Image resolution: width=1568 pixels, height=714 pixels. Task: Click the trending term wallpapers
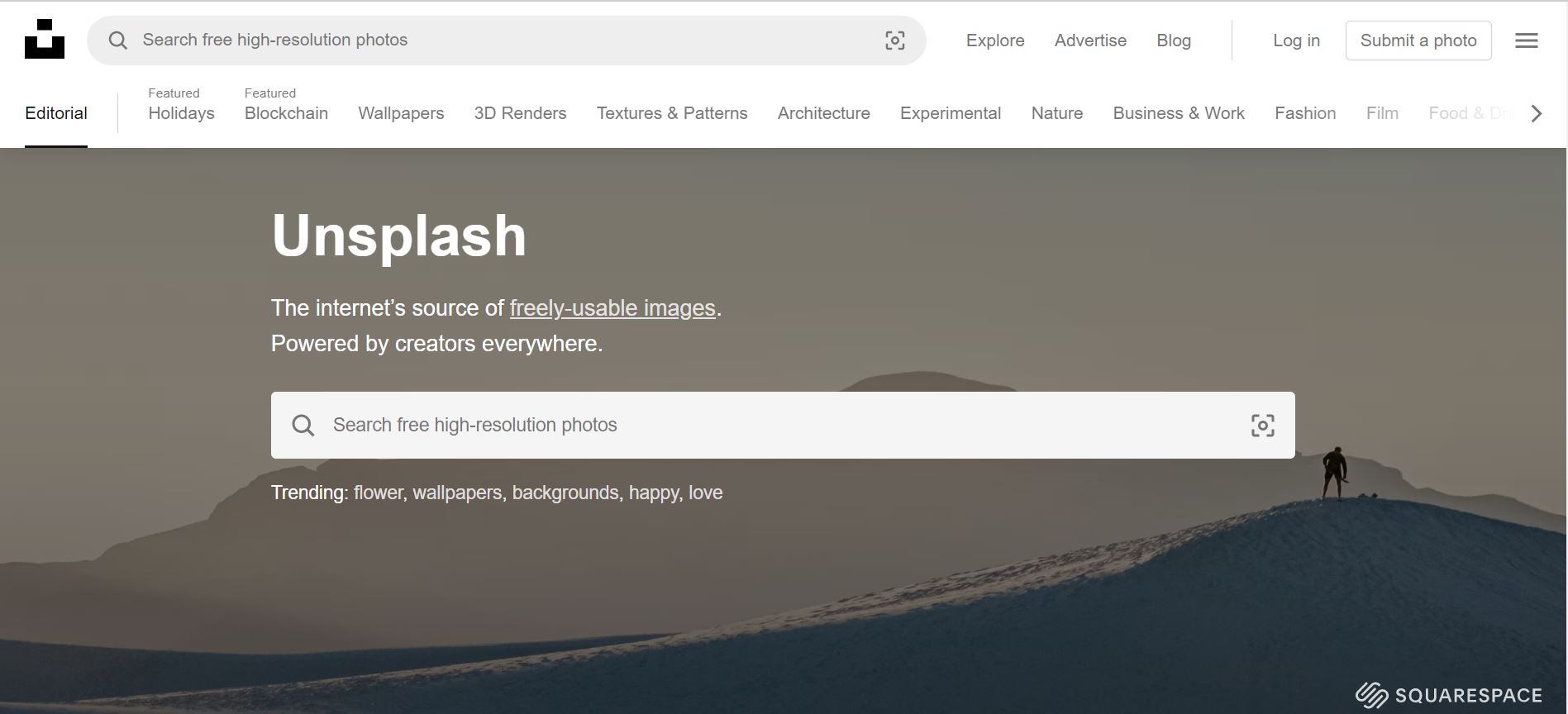pos(457,493)
